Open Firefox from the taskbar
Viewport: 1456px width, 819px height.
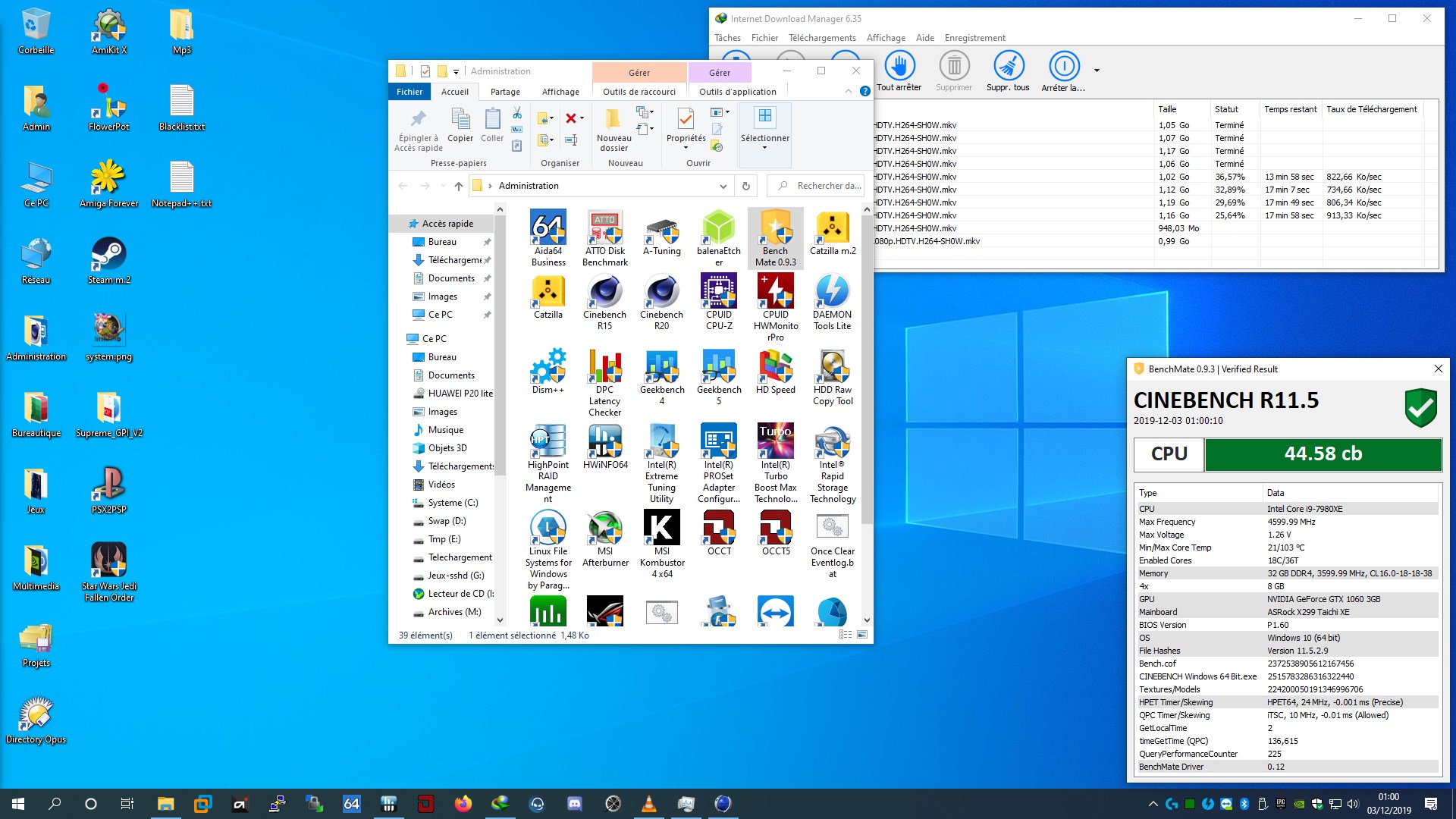click(463, 804)
